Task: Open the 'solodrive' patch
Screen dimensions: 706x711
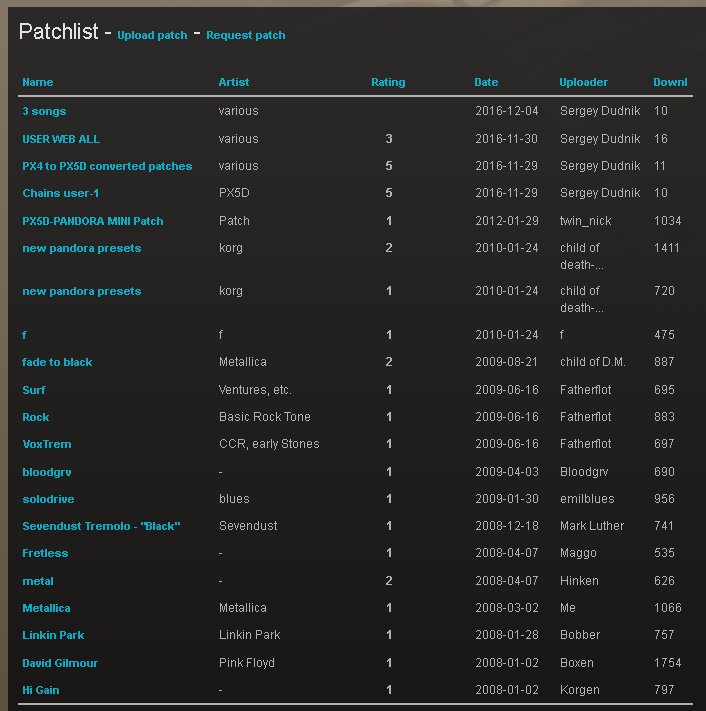Action: (x=48, y=499)
